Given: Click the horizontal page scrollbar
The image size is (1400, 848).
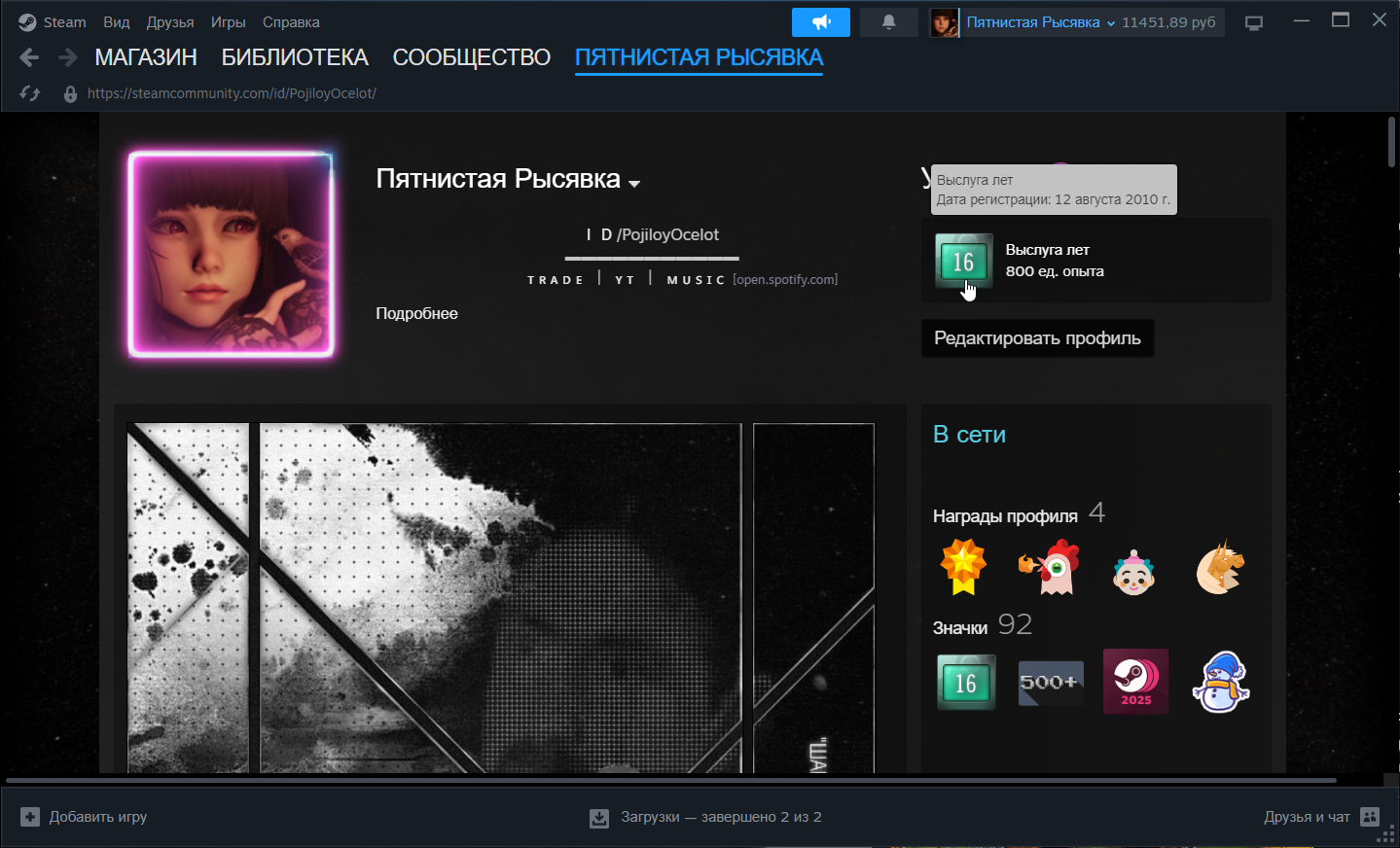Looking at the screenshot, I should pyautogui.click(x=671, y=780).
